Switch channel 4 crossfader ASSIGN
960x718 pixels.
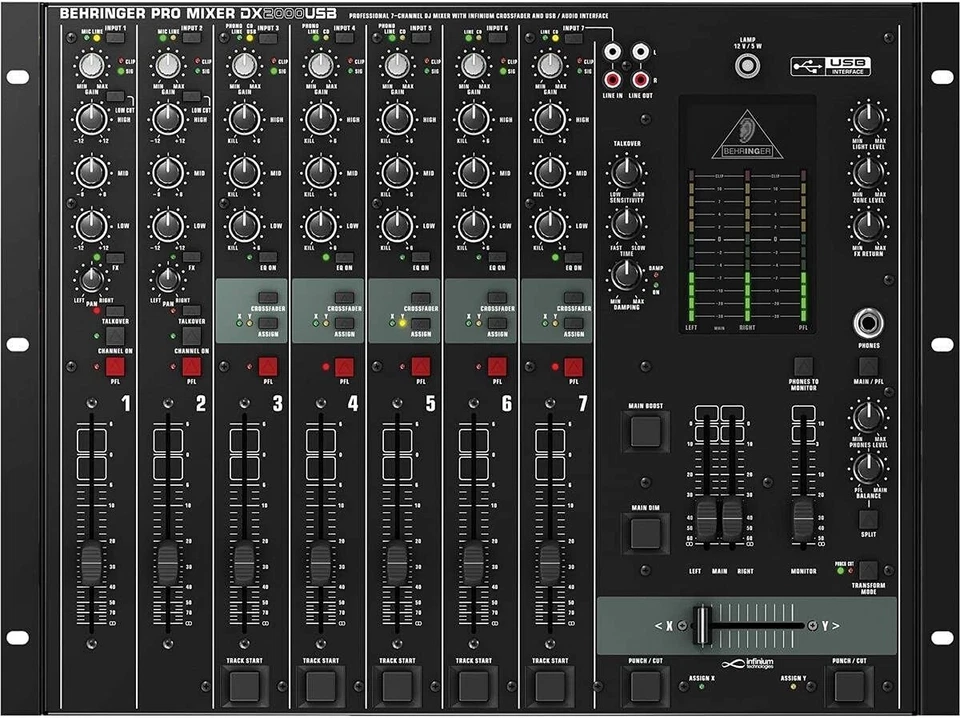point(343,322)
